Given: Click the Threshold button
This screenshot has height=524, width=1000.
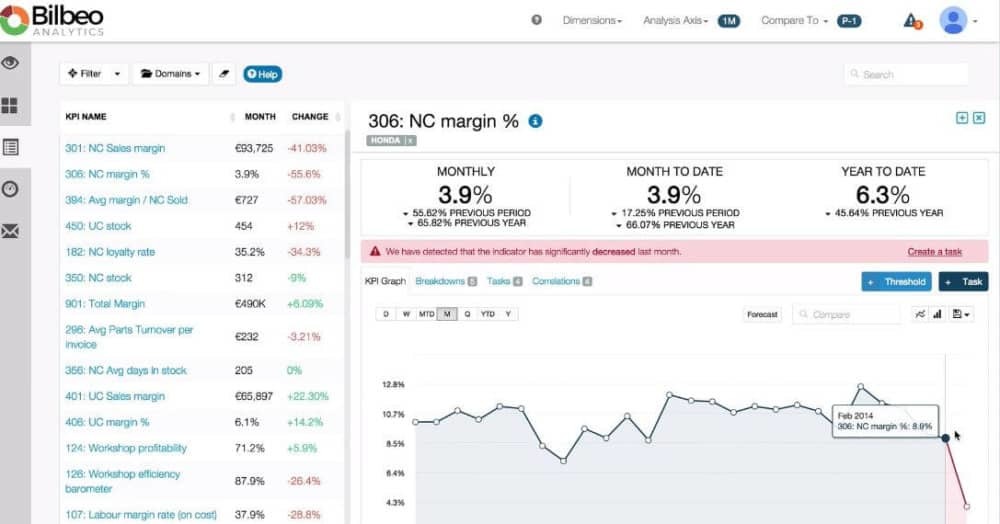Looking at the screenshot, I should [x=896, y=282].
